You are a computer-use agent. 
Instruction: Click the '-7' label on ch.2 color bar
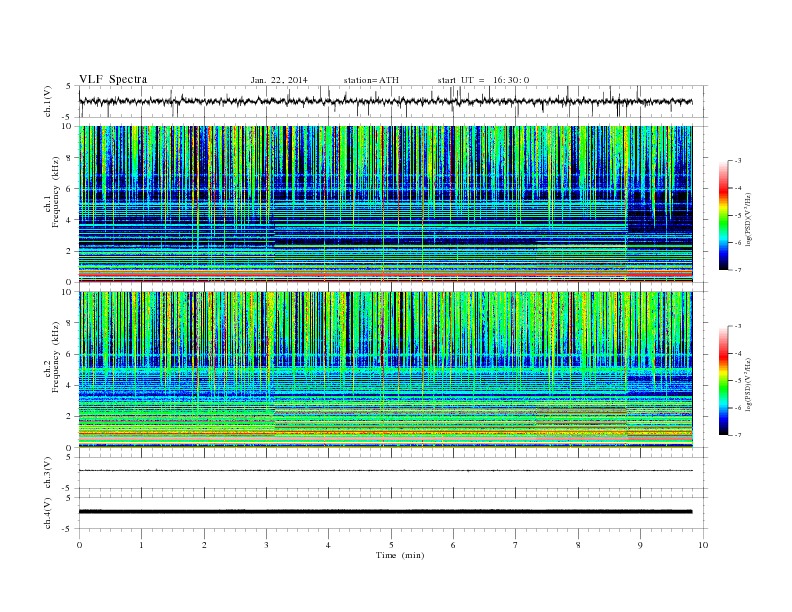click(737, 435)
